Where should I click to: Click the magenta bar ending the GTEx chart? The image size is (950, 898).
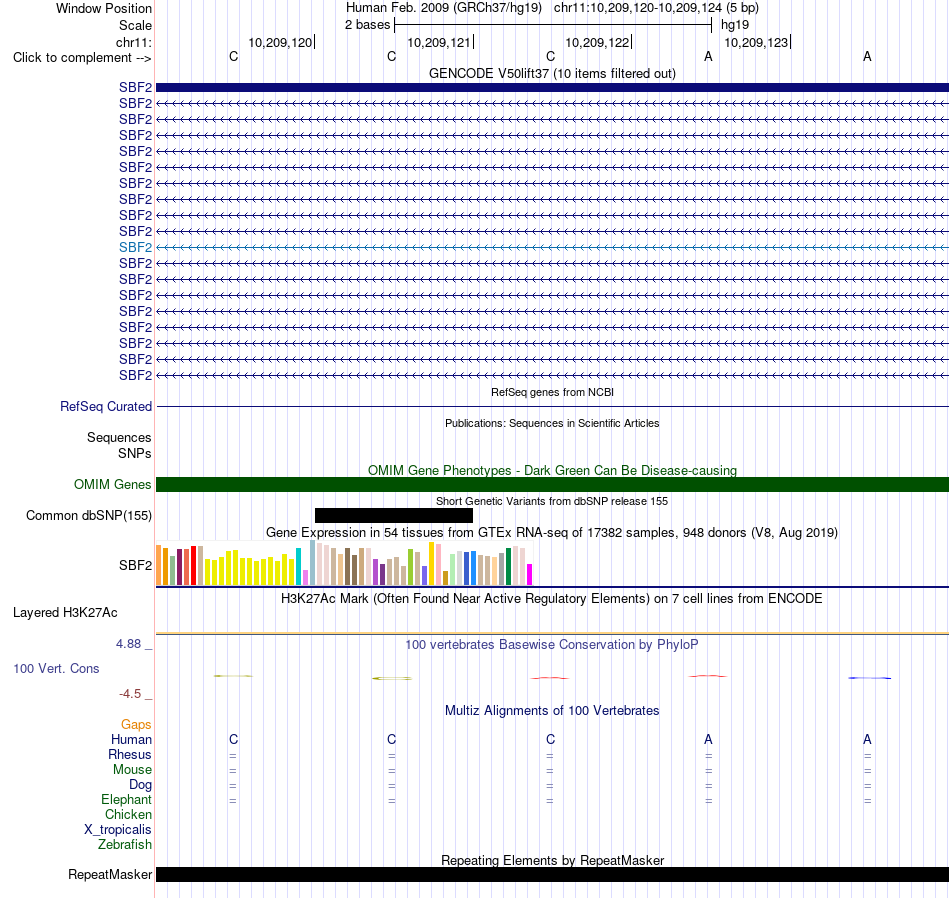(x=530, y=574)
